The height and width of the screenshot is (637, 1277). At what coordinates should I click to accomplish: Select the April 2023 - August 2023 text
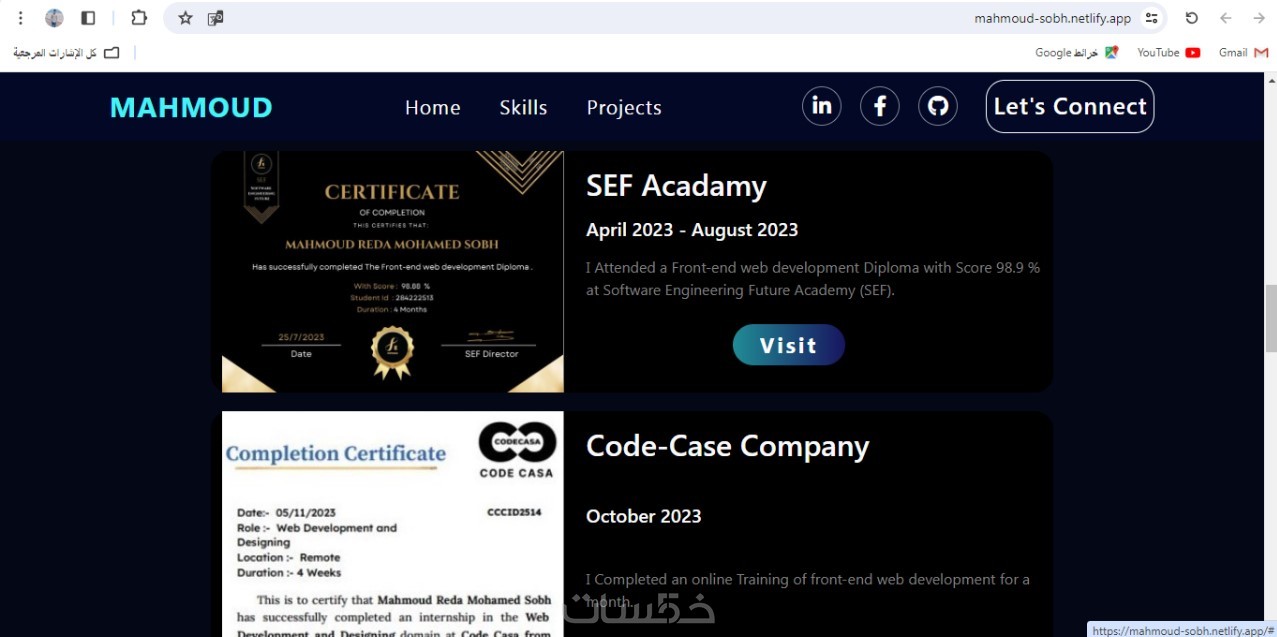692,230
